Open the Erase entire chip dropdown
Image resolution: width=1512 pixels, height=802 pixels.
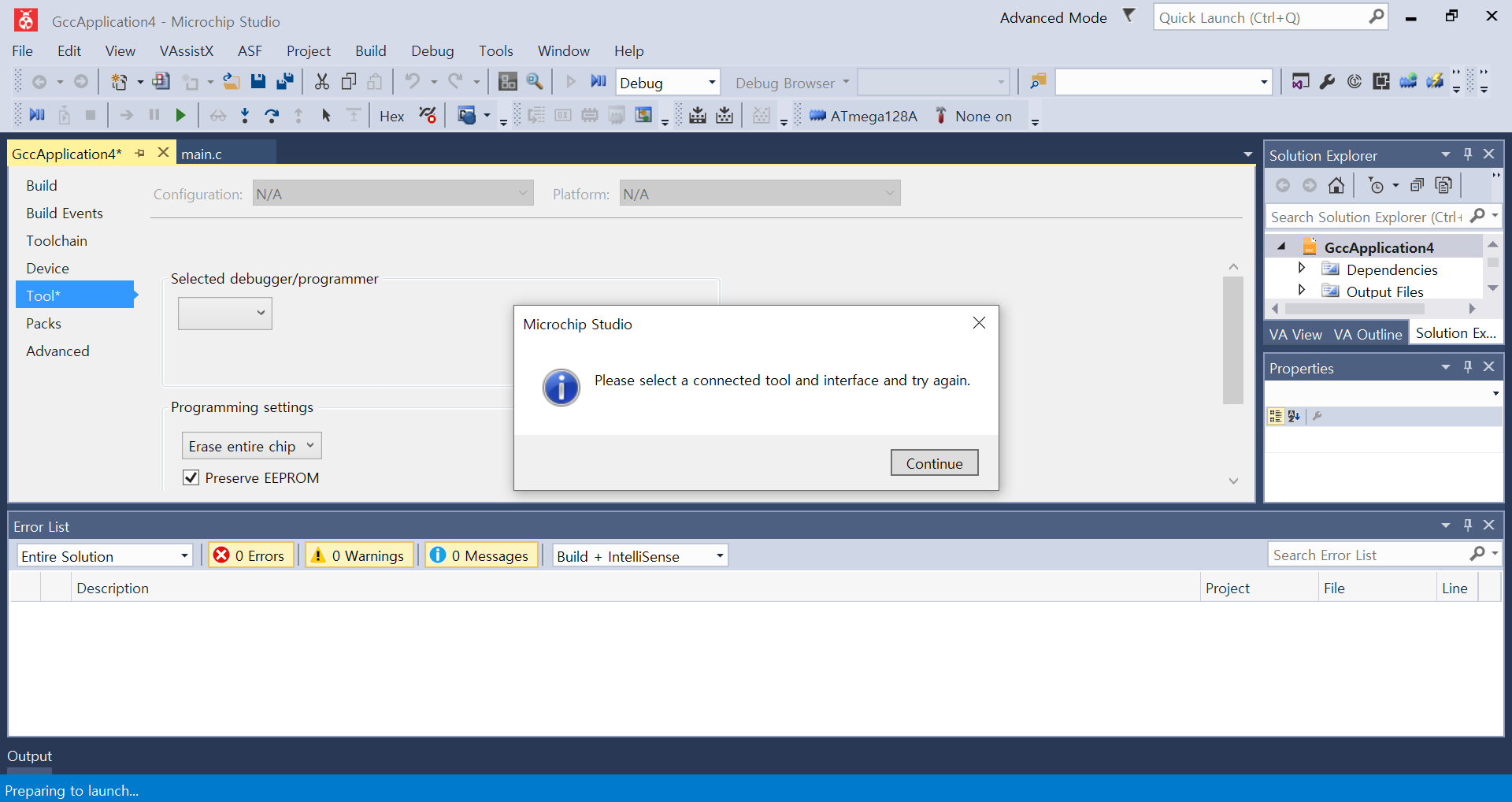252,446
